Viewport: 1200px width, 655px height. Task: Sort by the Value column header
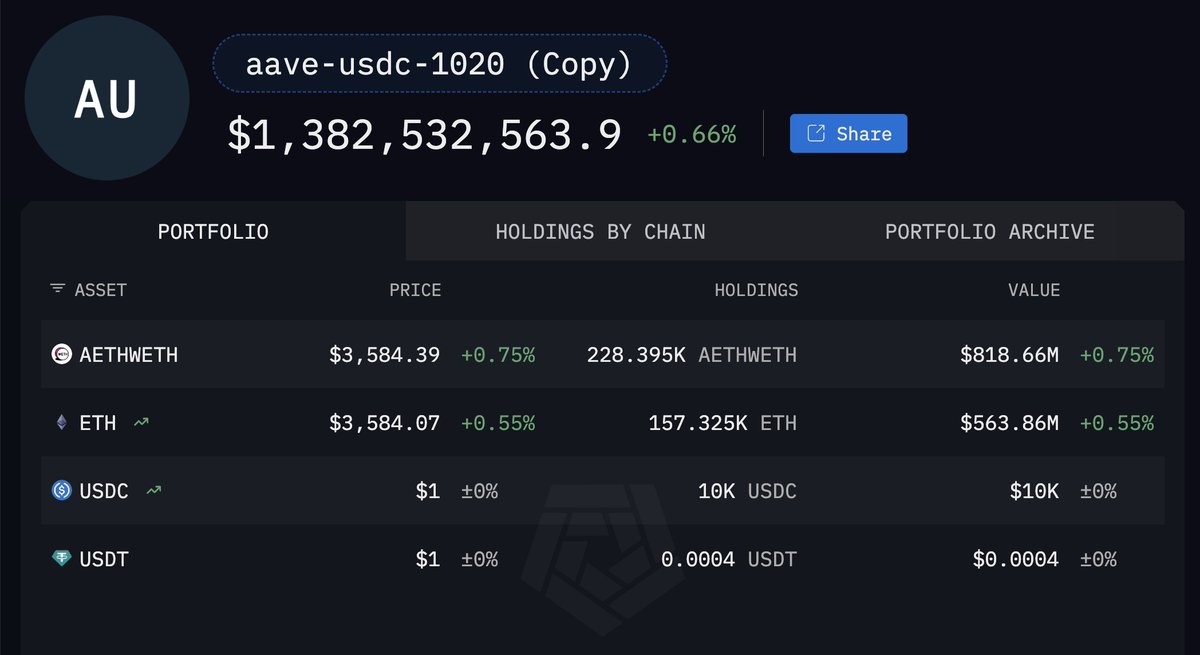(x=1033, y=290)
